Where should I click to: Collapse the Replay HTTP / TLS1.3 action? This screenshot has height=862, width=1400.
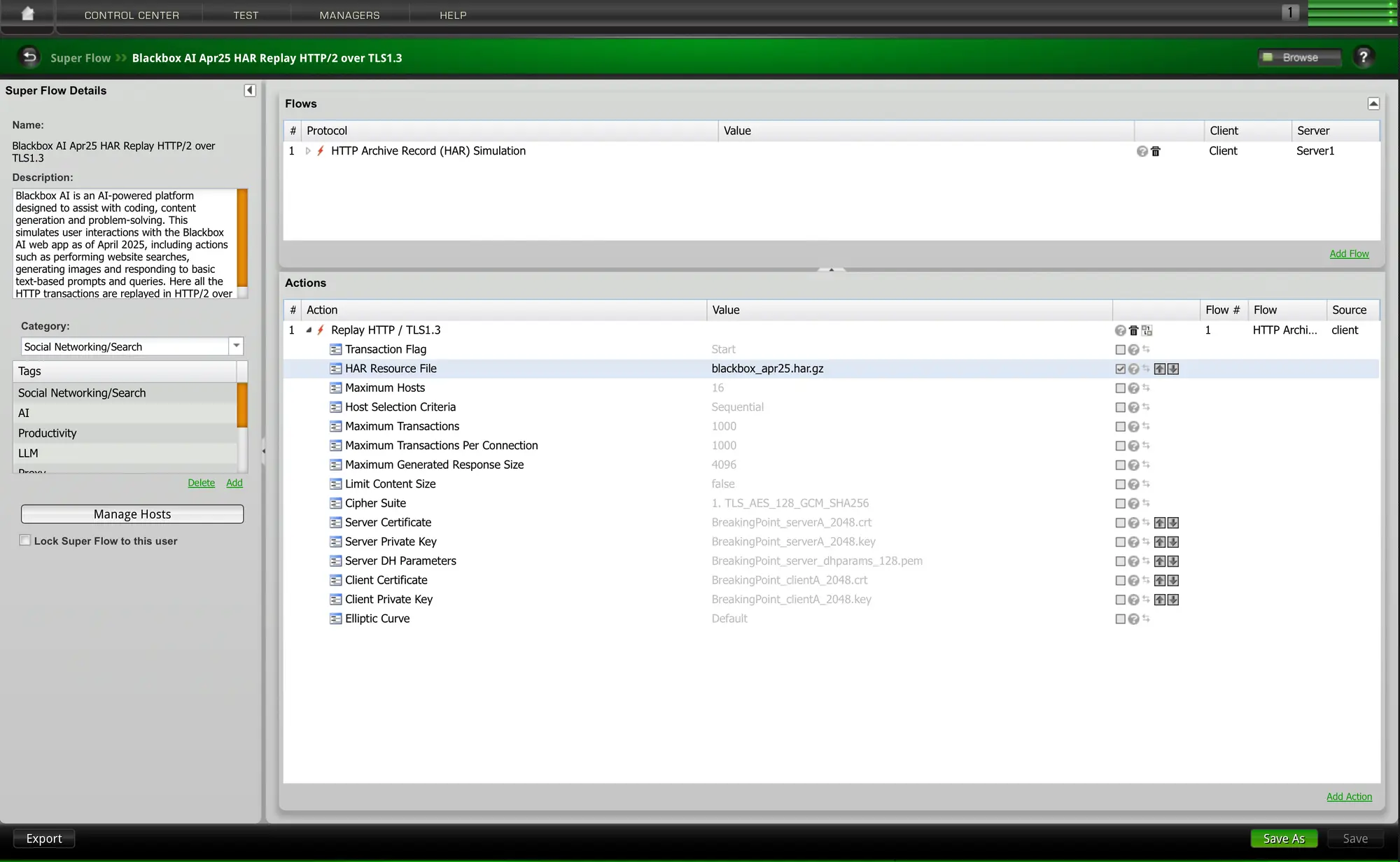[309, 330]
